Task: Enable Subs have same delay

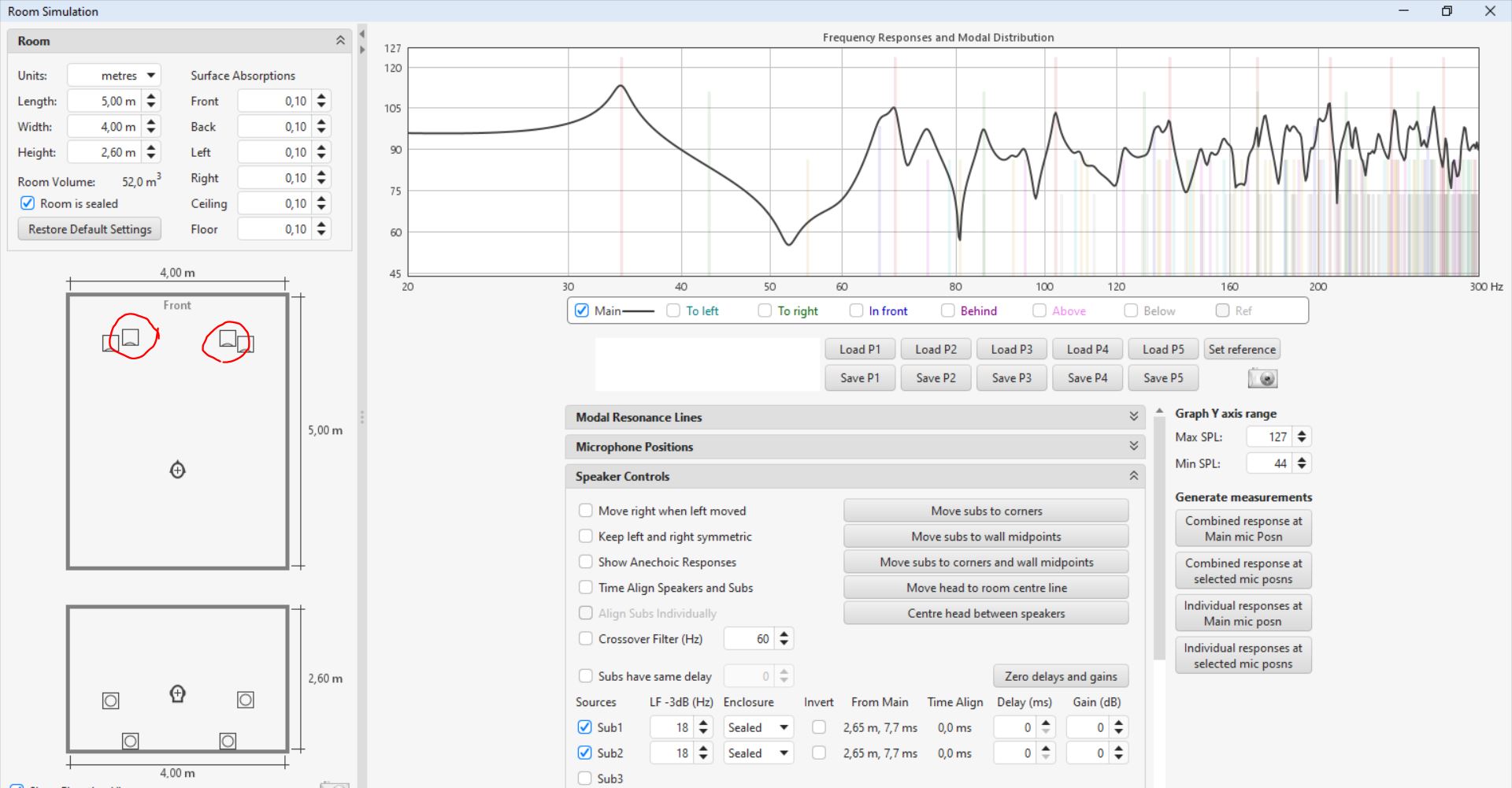Action: tap(585, 676)
